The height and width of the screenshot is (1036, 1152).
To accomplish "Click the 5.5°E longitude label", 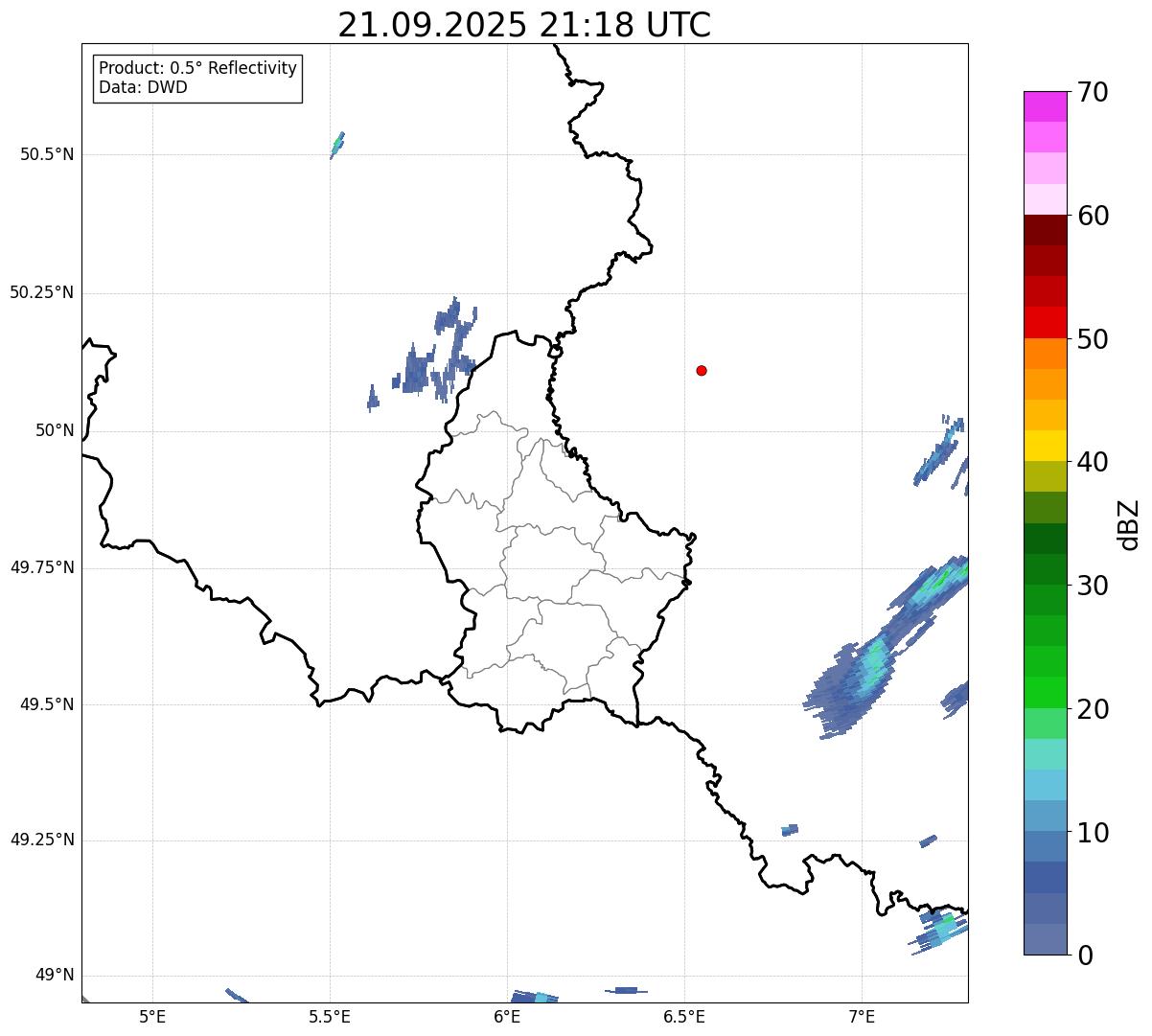I will pos(330,1018).
